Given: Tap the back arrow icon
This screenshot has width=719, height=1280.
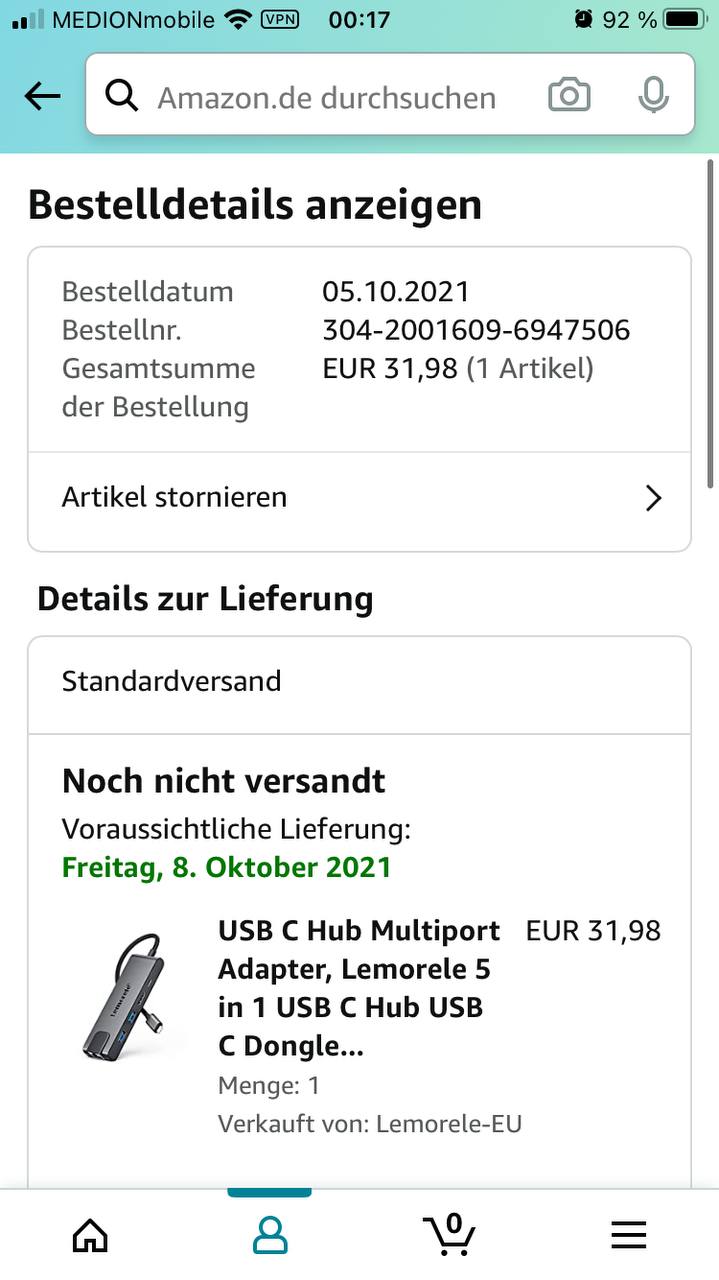Looking at the screenshot, I should [42, 96].
